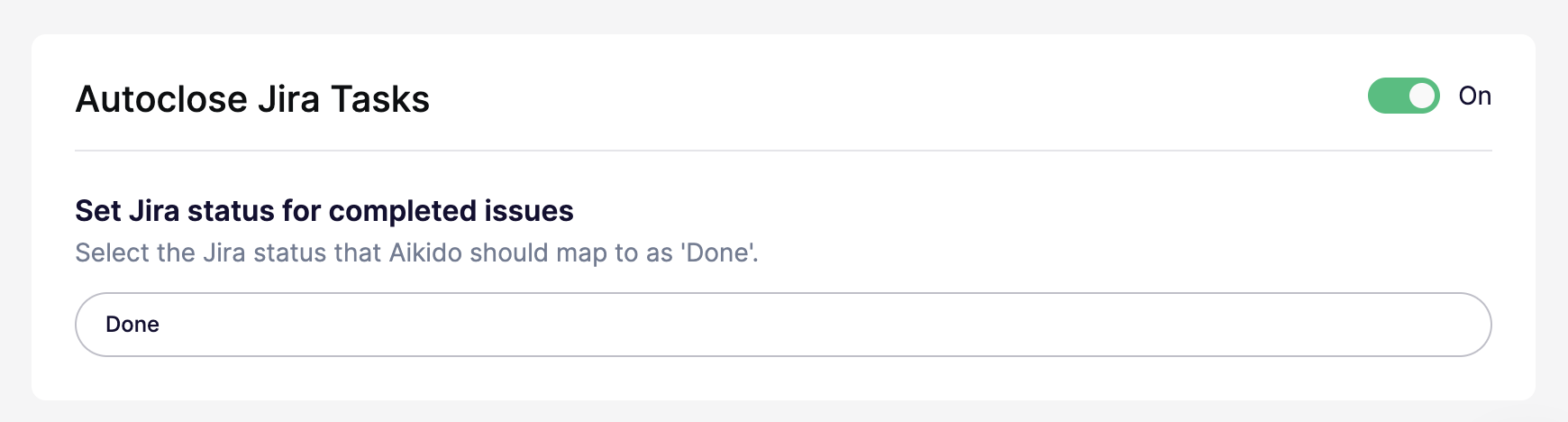The width and height of the screenshot is (1568, 422).
Task: Click the word "Aikido" in the helper text
Action: click(x=425, y=252)
